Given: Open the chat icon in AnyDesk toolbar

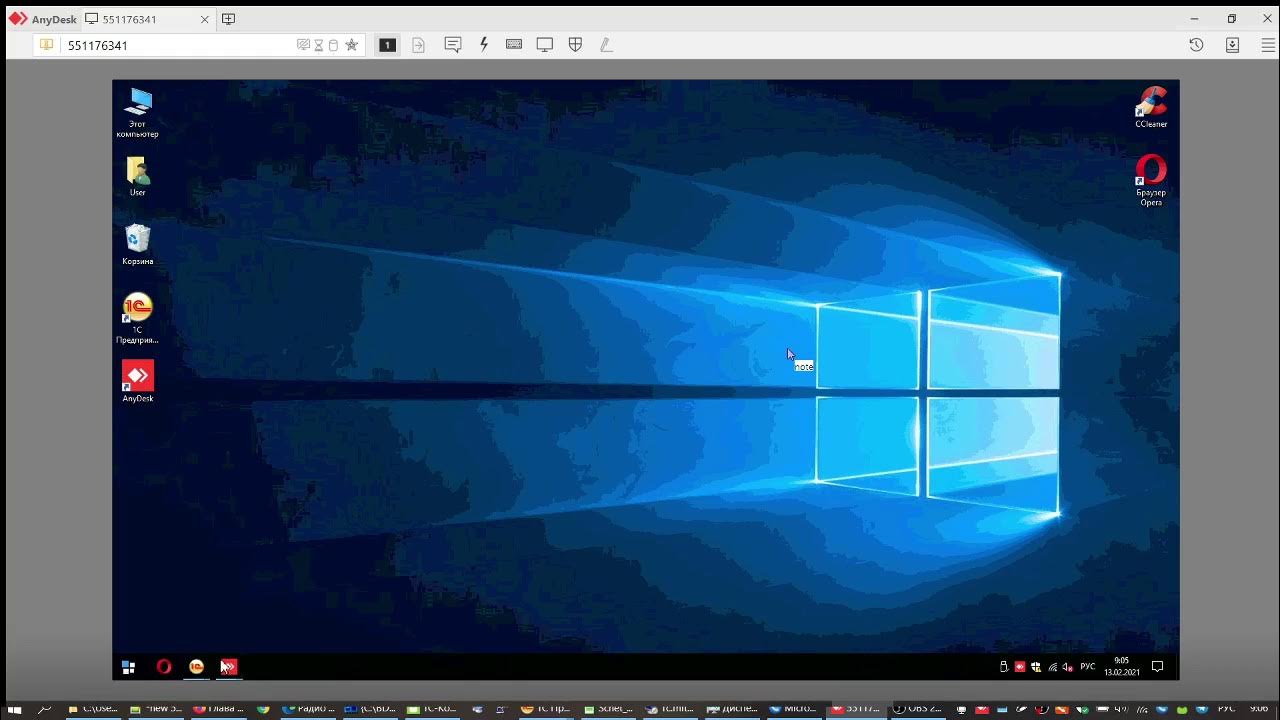Looking at the screenshot, I should [x=453, y=45].
